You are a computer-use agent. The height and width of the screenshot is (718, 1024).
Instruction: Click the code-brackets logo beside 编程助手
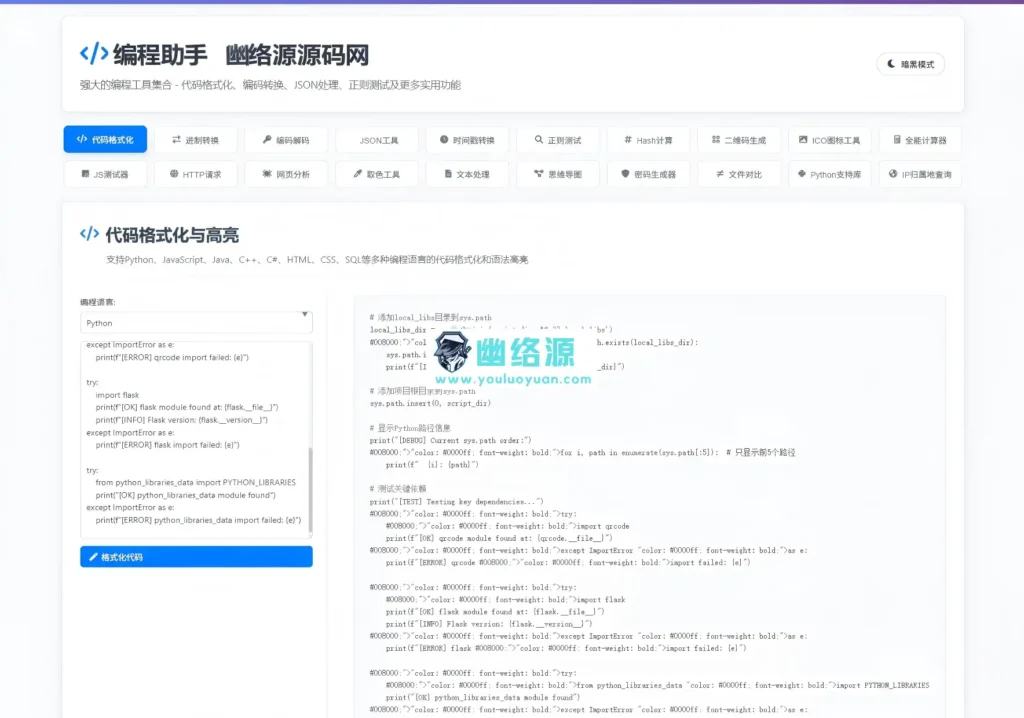(94, 54)
